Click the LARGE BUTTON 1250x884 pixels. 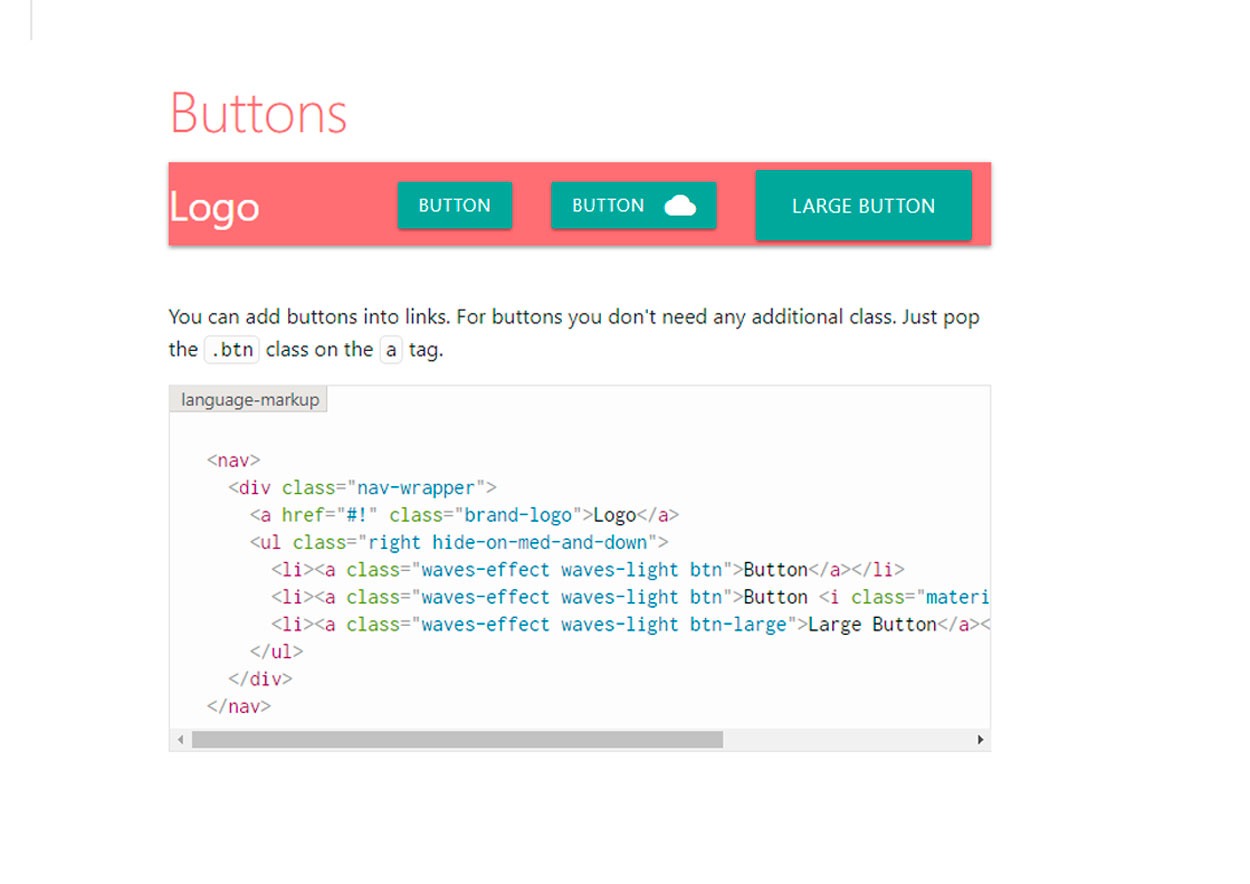[863, 205]
